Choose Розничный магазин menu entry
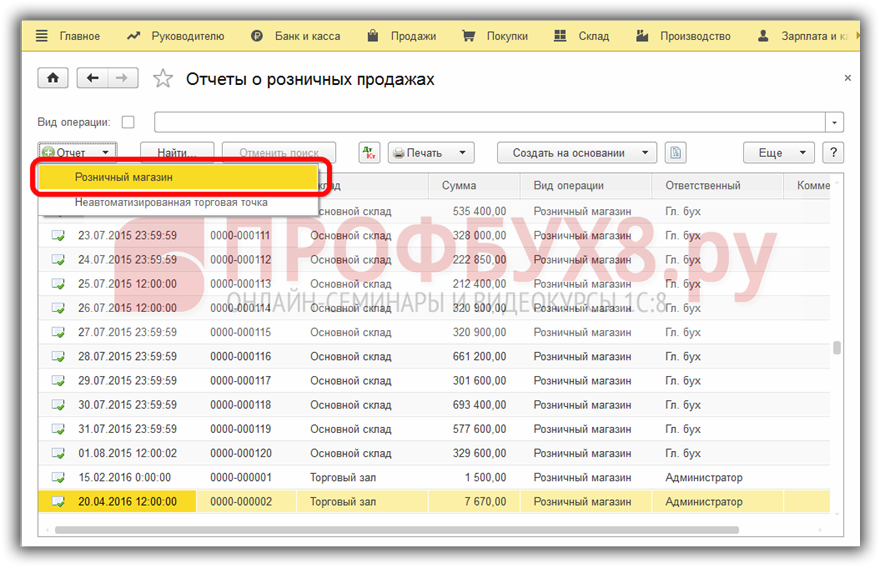This screenshot has width=880, height=567. 177,177
